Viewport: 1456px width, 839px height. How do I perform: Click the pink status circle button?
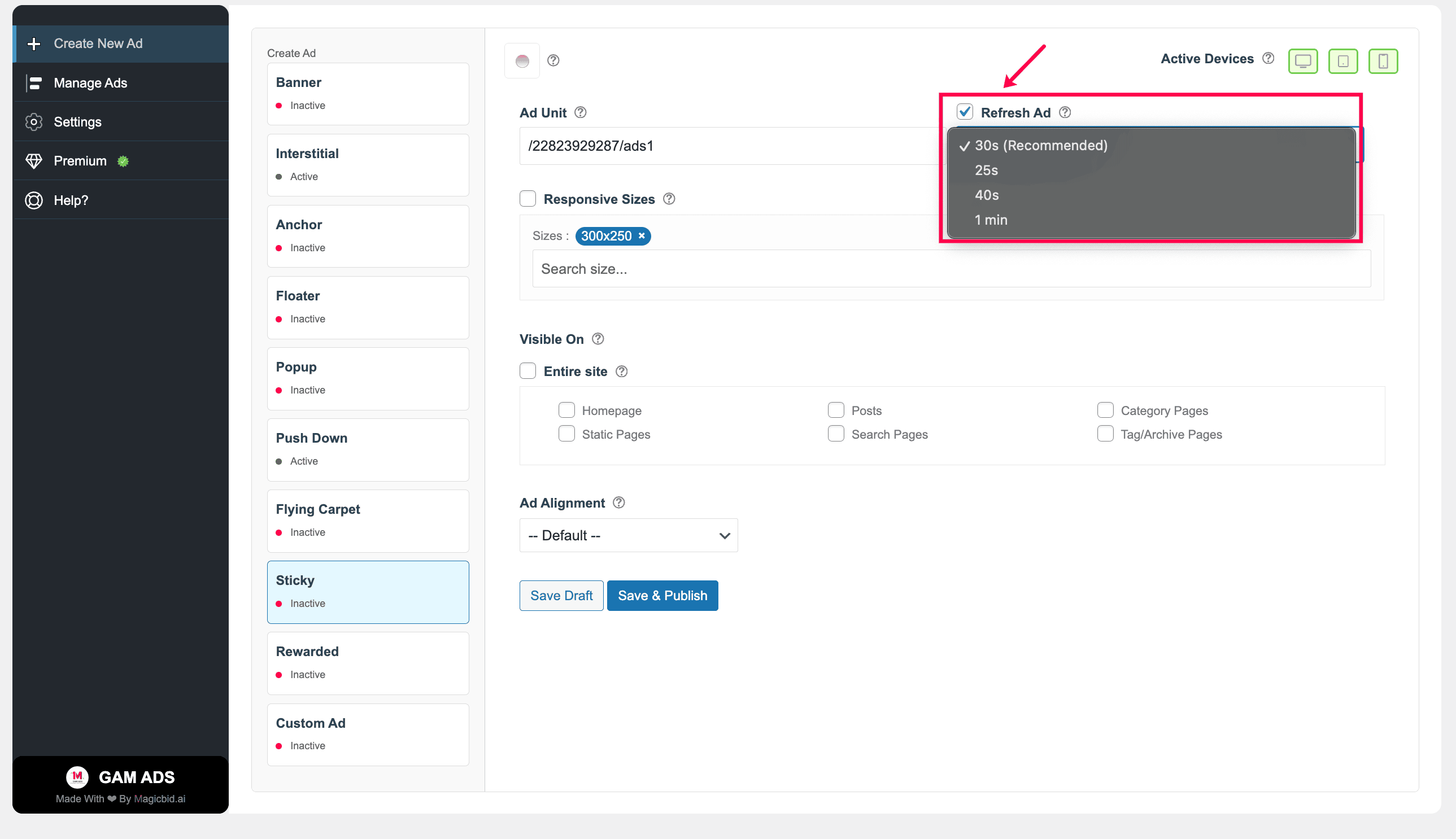point(522,60)
